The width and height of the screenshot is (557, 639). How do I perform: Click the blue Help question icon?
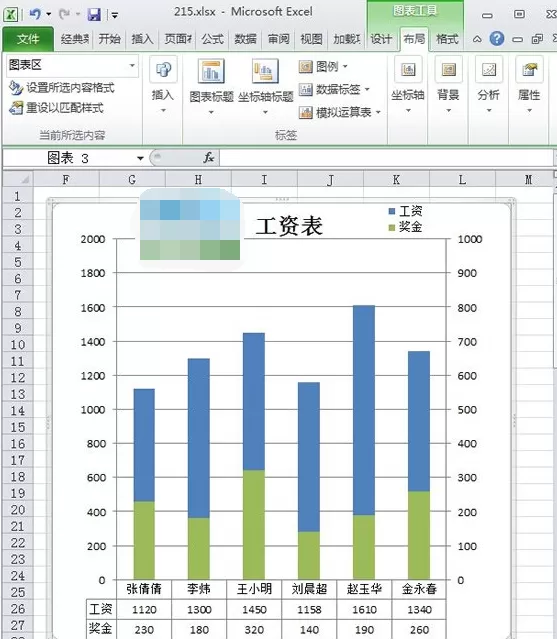[497, 39]
